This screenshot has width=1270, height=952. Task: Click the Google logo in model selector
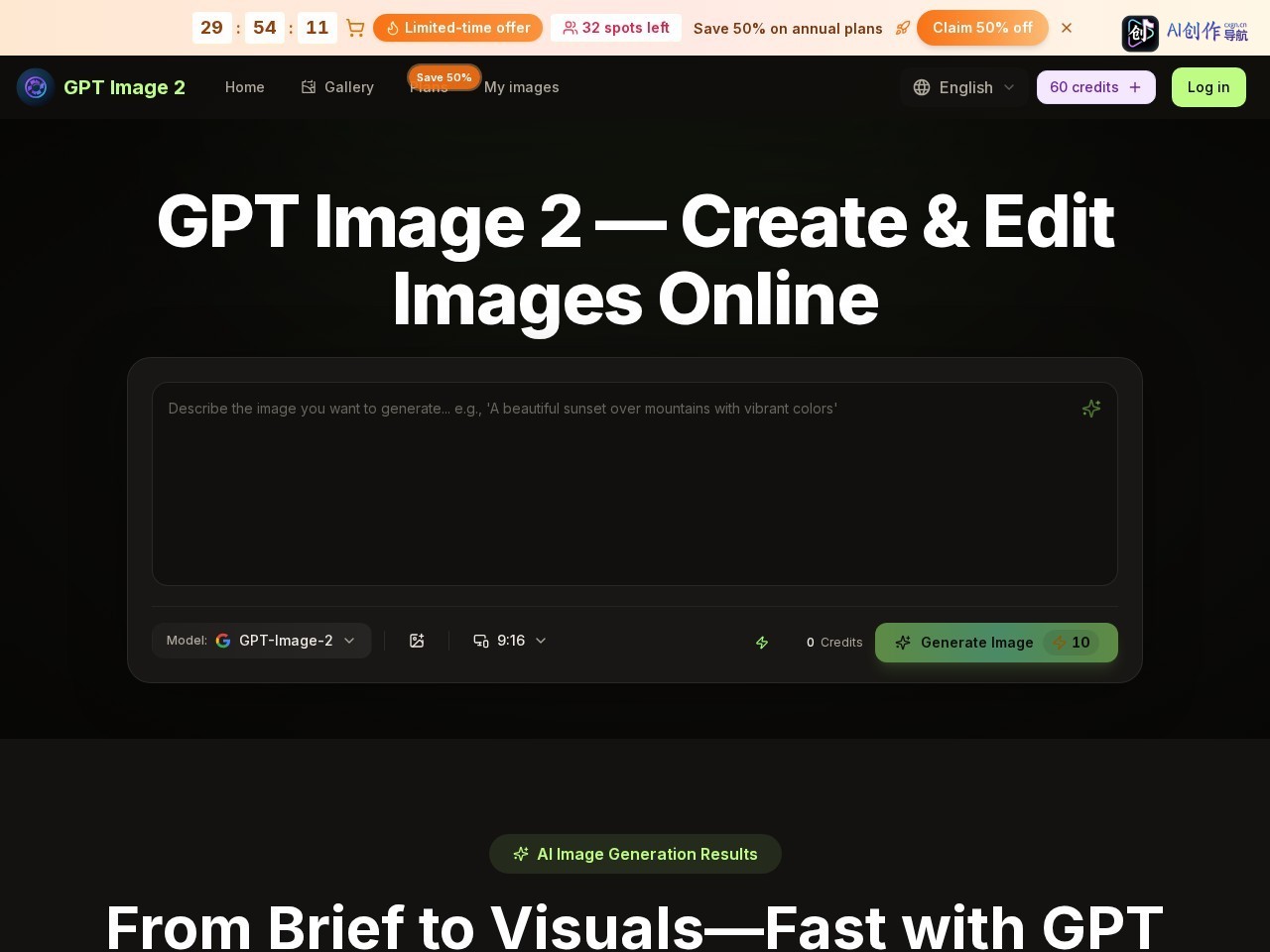coord(223,641)
